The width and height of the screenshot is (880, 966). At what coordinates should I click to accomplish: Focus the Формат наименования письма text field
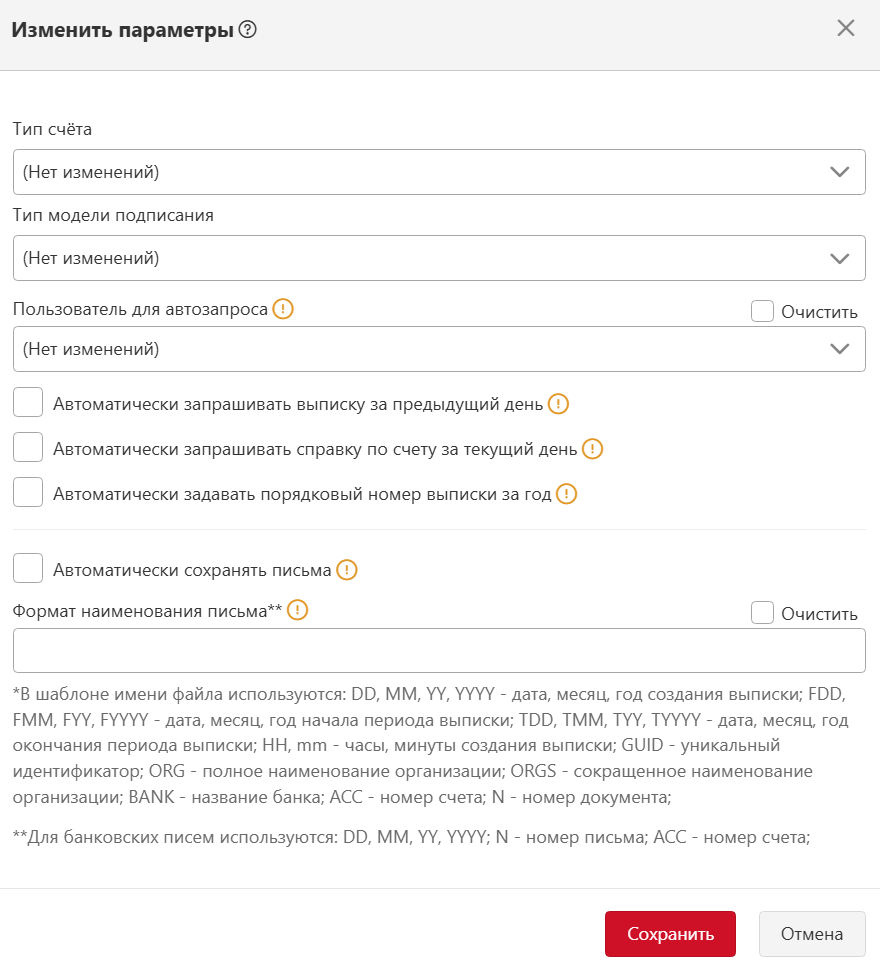[x=439, y=651]
